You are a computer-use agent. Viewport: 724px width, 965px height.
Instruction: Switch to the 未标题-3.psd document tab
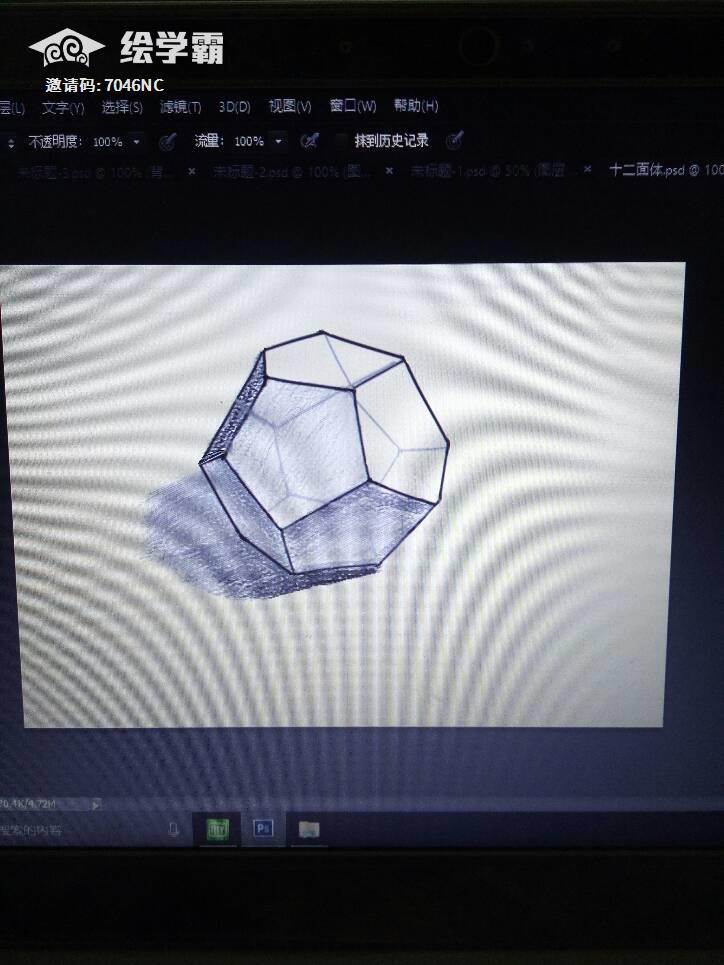95,172
